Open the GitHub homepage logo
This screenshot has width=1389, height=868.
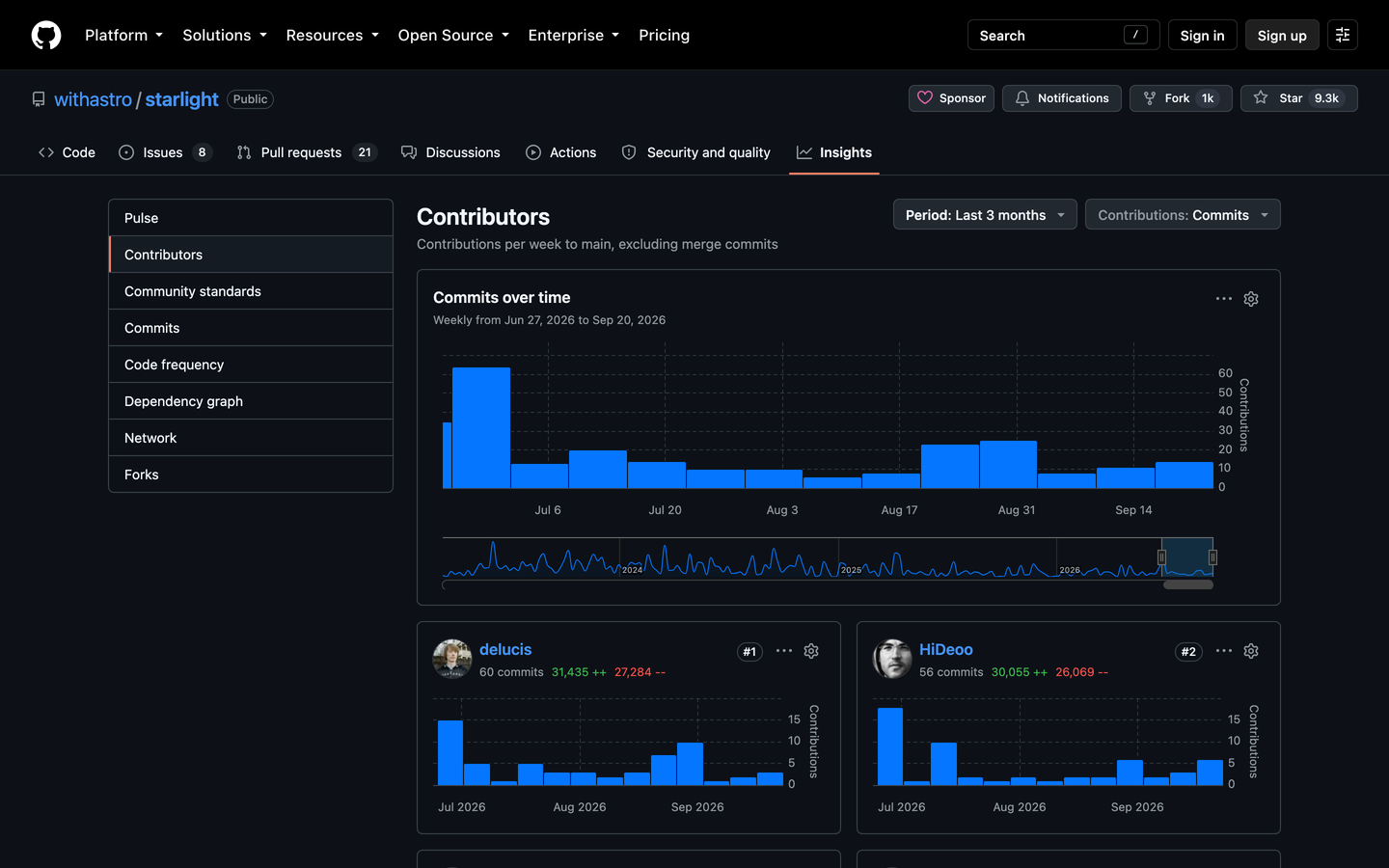pos(46,36)
